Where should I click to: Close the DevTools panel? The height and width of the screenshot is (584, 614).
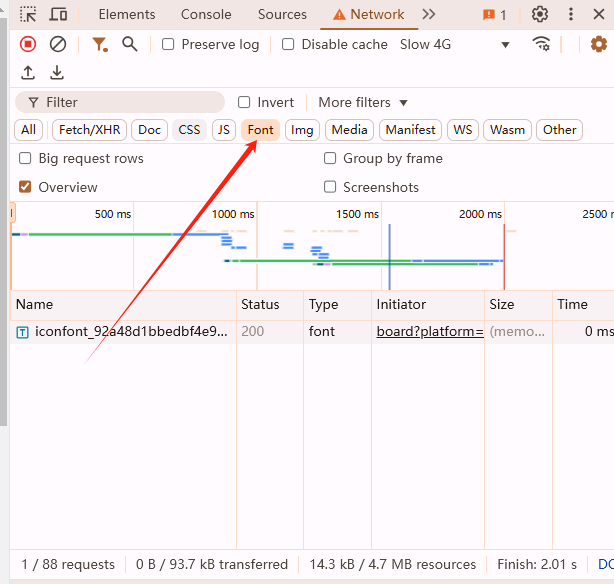(599, 14)
